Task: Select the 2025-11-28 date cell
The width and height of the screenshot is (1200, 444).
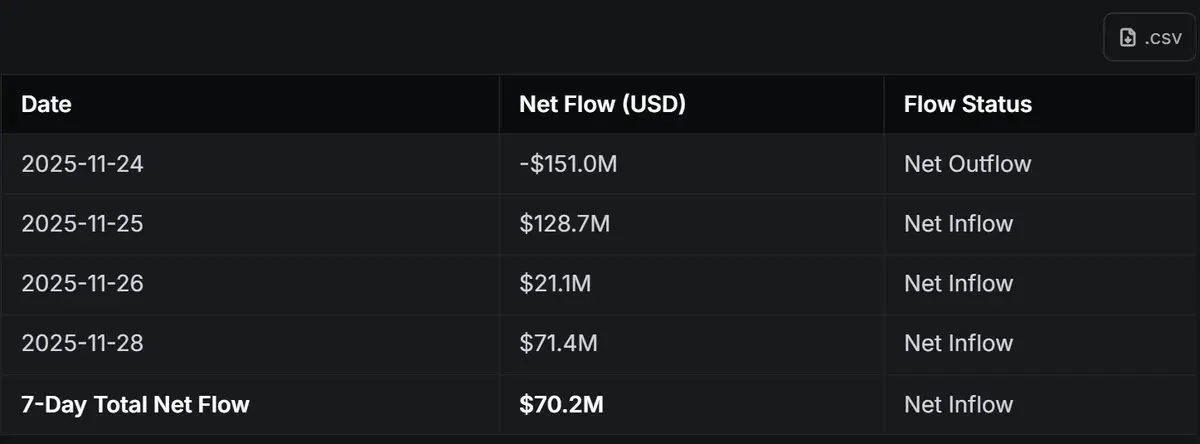Action: click(x=82, y=344)
